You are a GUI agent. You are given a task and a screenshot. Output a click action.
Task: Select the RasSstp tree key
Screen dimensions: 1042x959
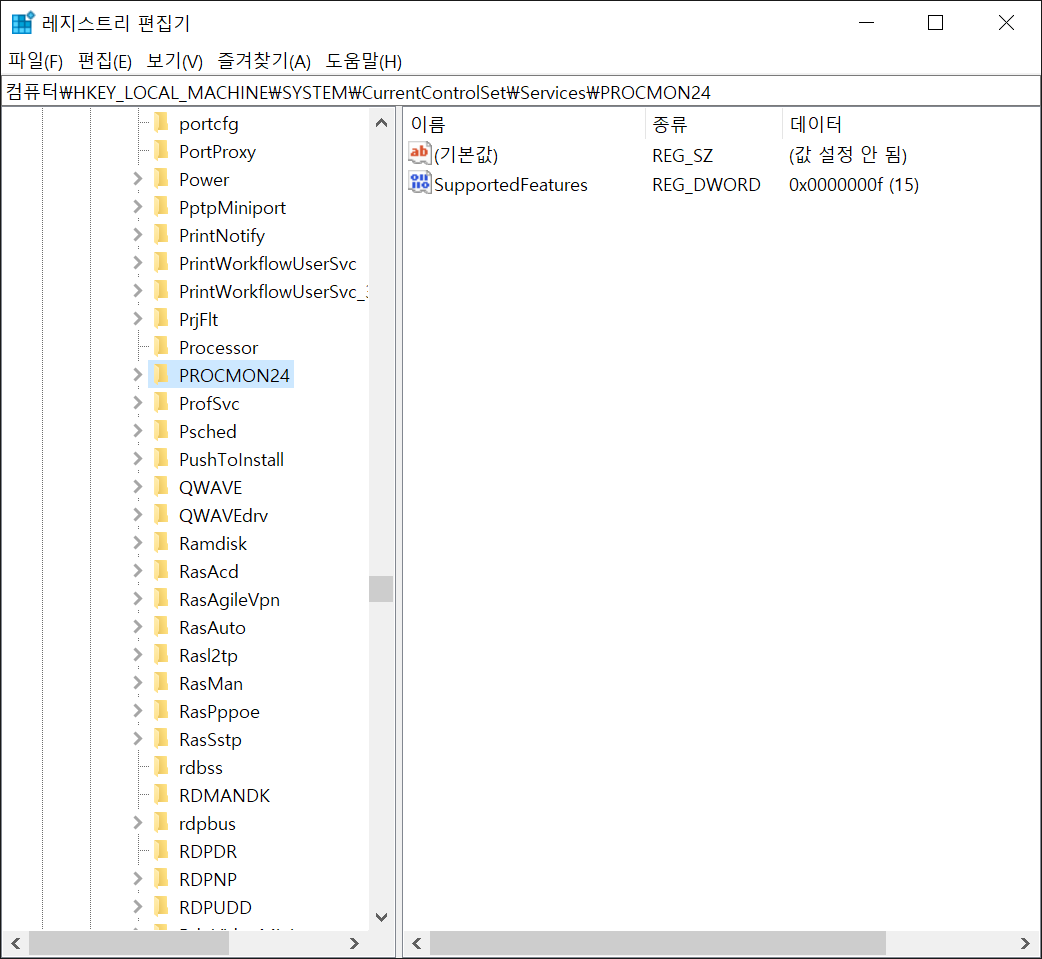point(210,740)
